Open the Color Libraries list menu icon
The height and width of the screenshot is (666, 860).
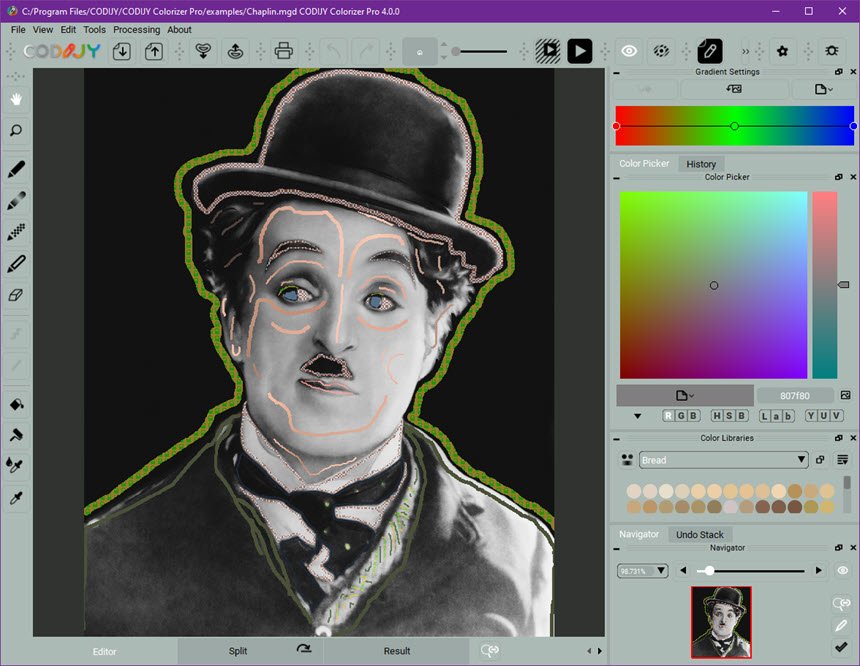tap(842, 460)
